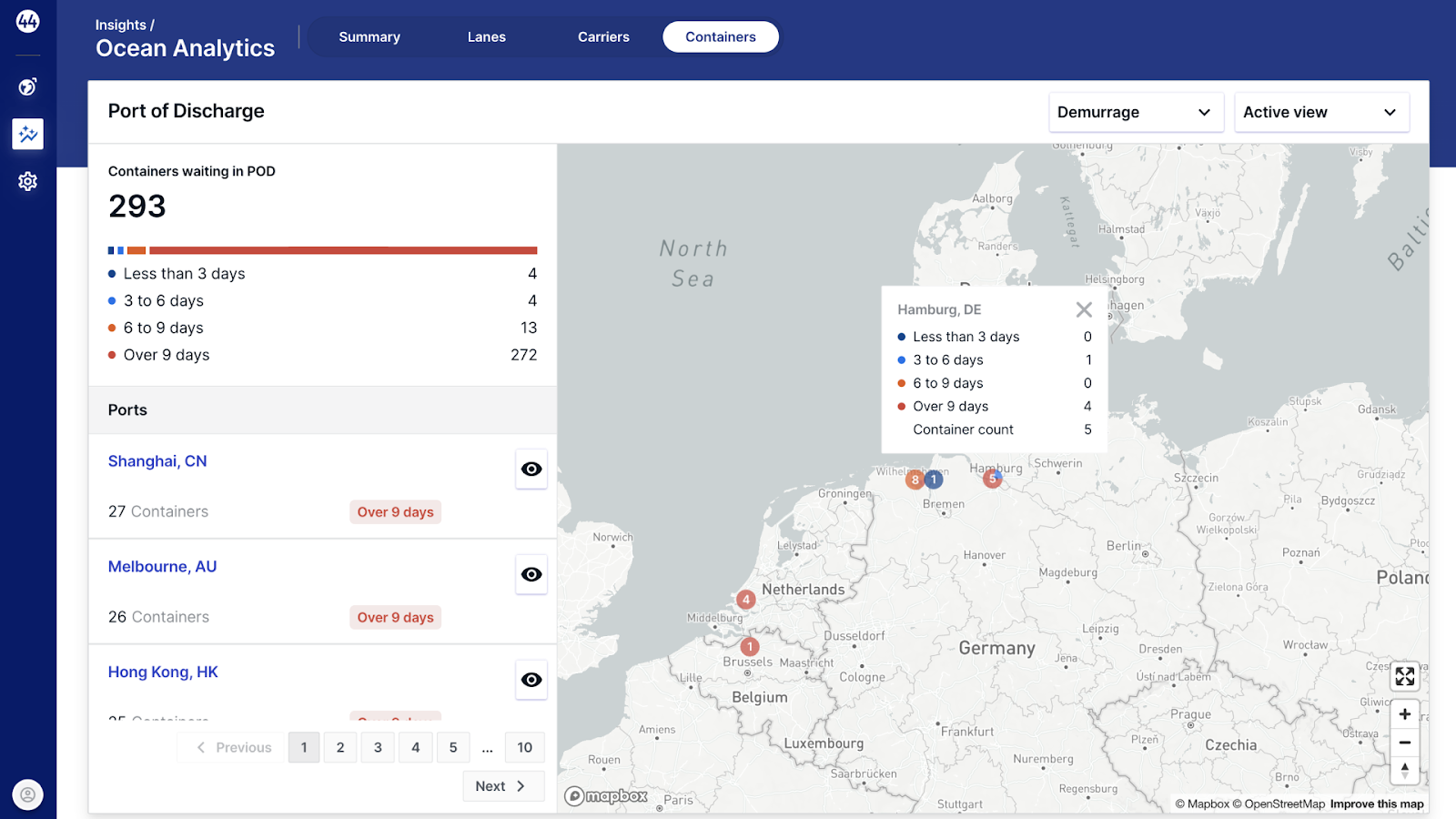The image size is (1456, 819).
Task: Click Melbourne's Over 9 days badge
Action: click(x=396, y=618)
